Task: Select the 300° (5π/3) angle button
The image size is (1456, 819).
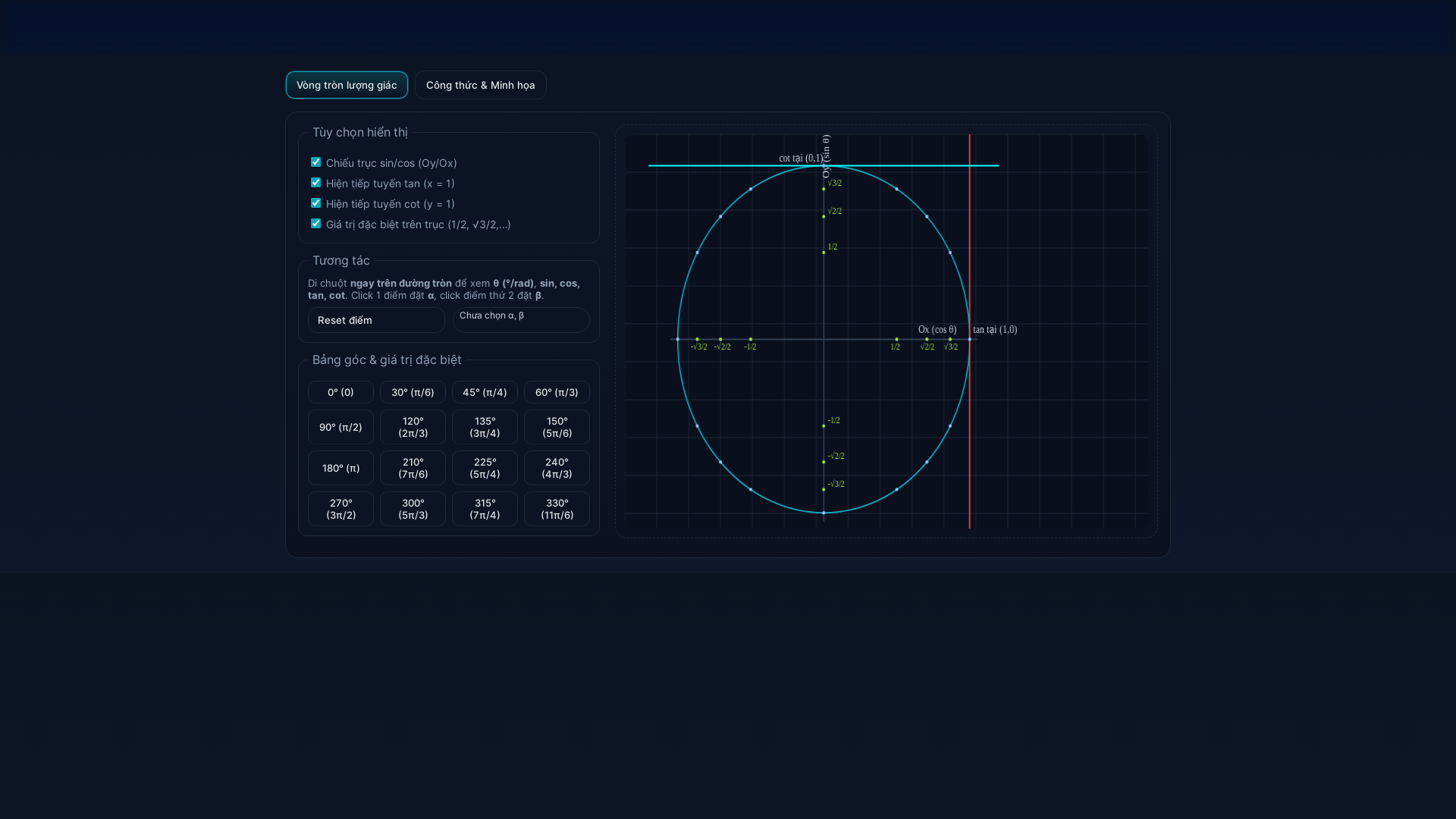Action: pos(413,509)
